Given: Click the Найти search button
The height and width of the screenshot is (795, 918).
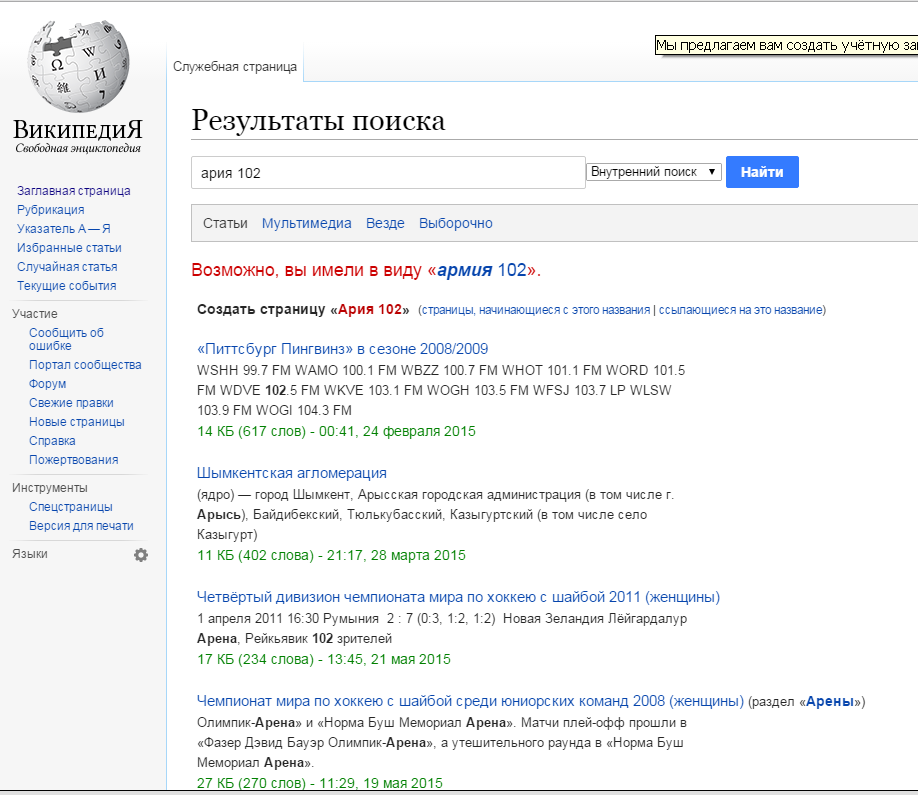Looking at the screenshot, I should click(x=762, y=172).
